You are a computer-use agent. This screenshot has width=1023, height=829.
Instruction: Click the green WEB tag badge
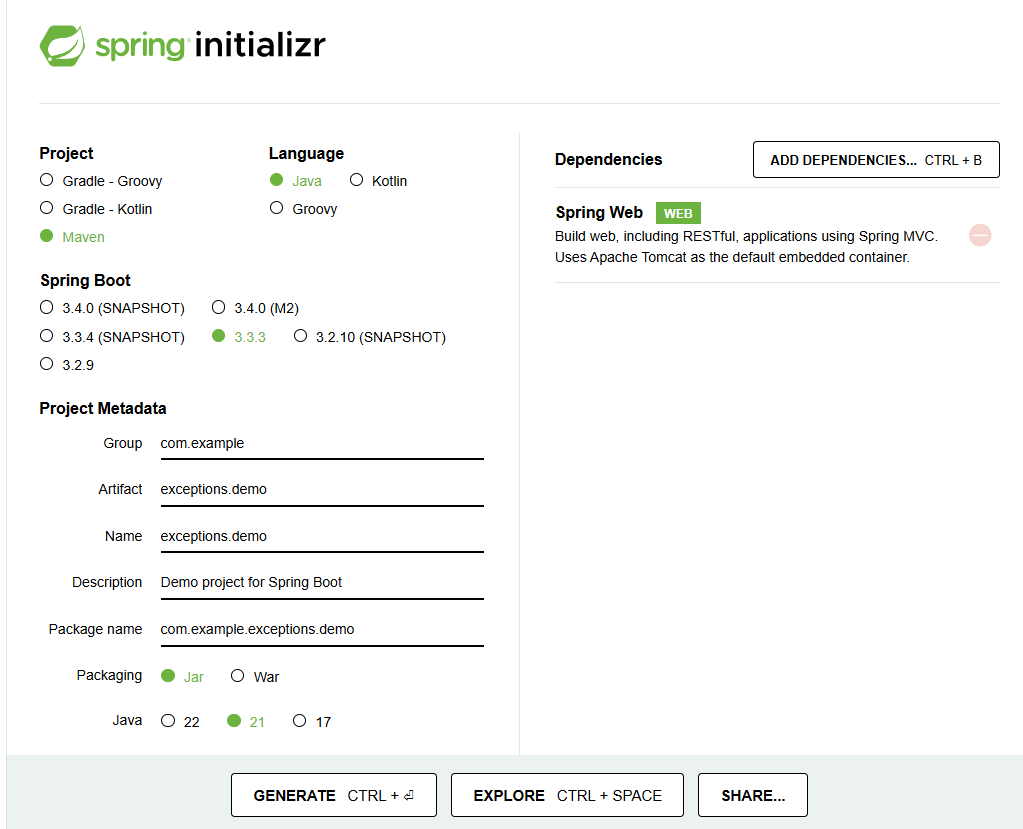[x=678, y=213]
